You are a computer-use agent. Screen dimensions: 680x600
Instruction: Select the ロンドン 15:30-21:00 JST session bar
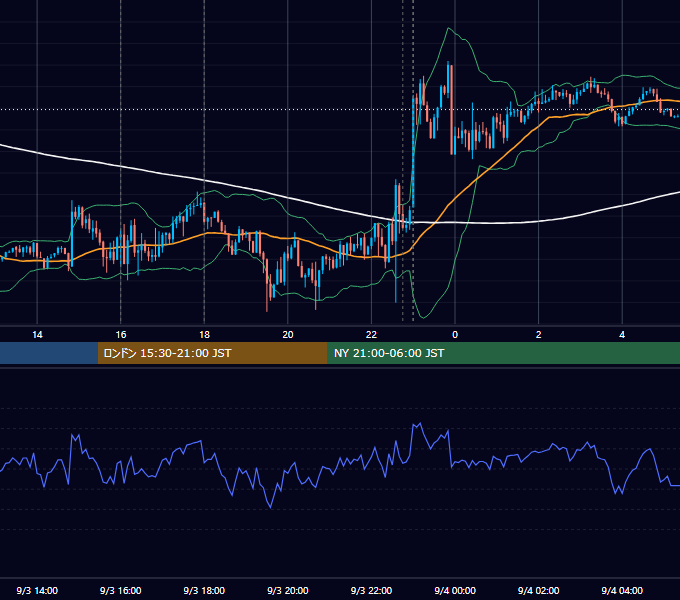click(212, 353)
